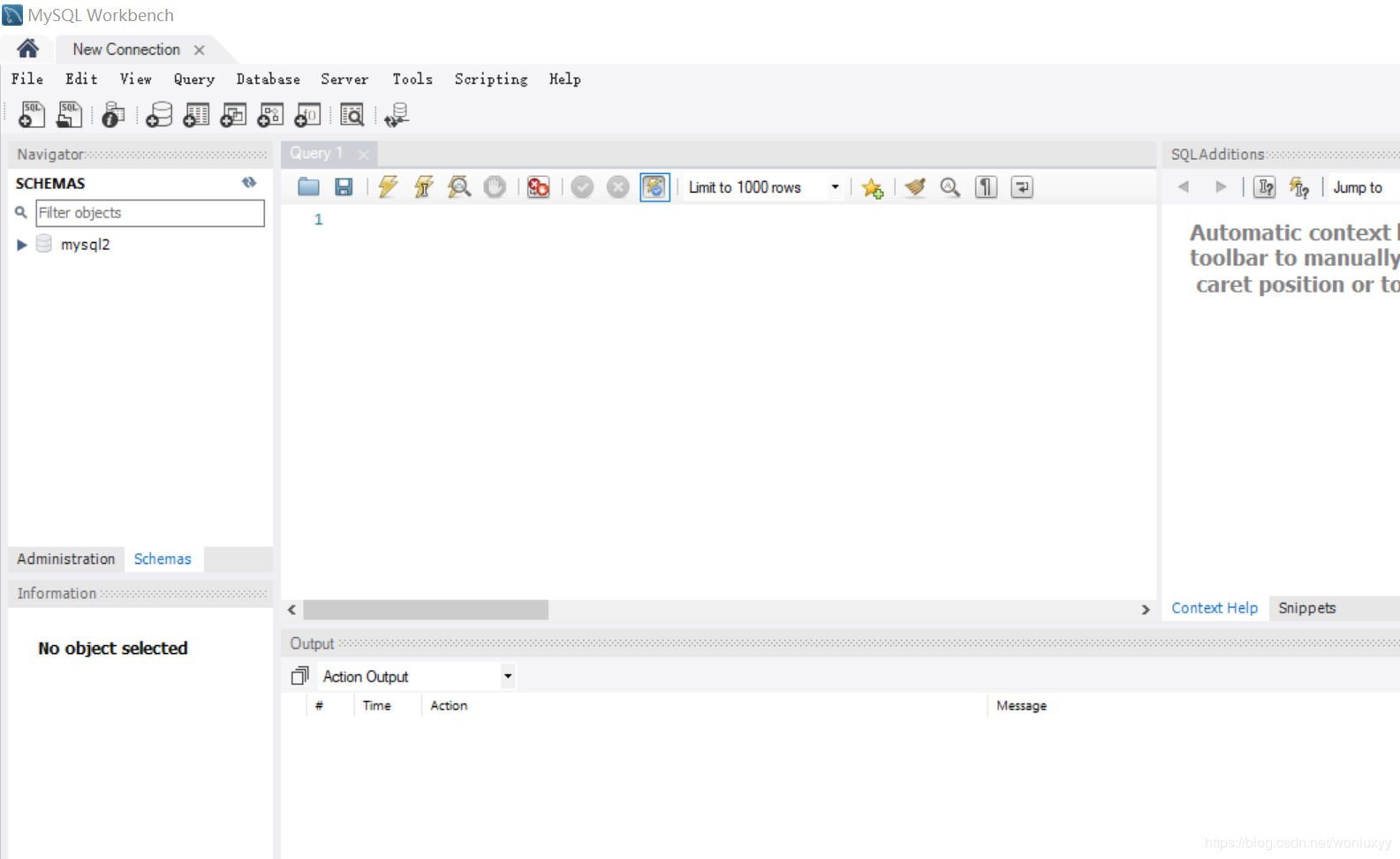Click the Filter objects search field
Image resolution: width=1400 pixels, height=859 pixels.
pos(150,213)
